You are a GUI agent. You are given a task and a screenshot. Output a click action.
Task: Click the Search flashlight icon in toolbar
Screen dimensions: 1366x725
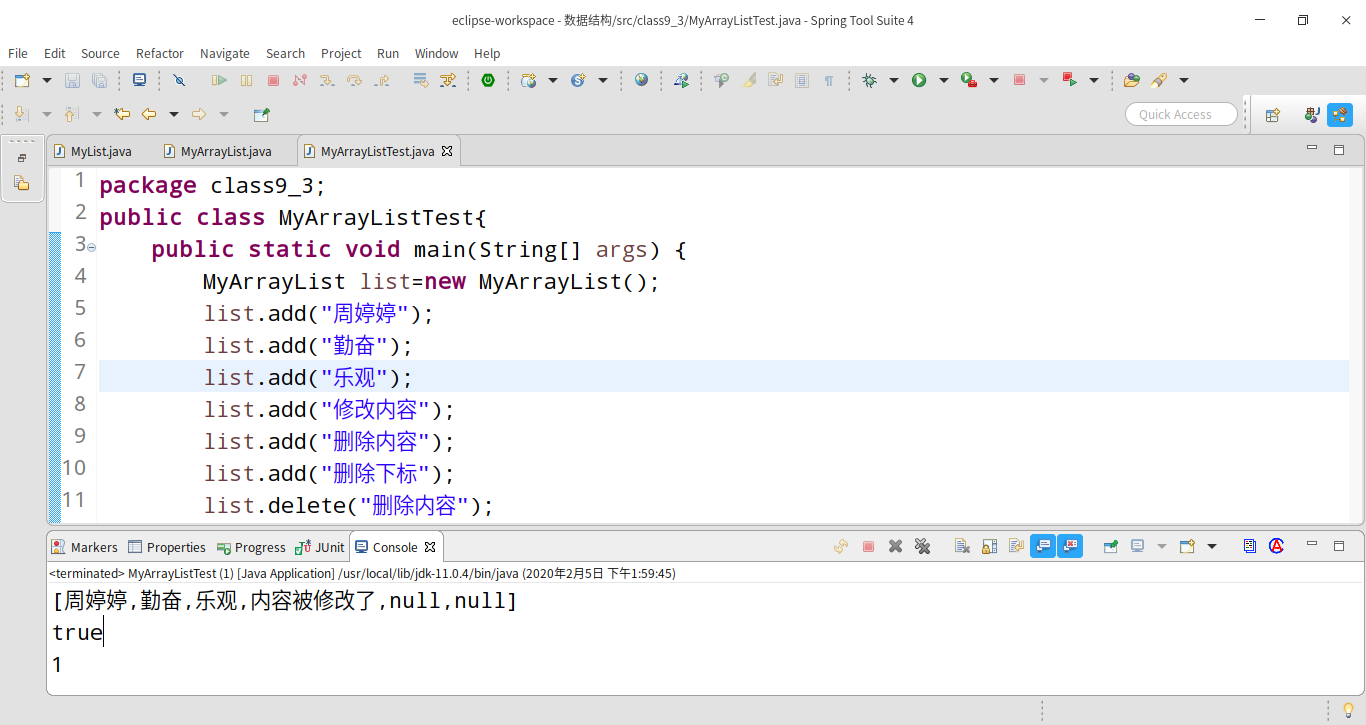pos(1159,80)
